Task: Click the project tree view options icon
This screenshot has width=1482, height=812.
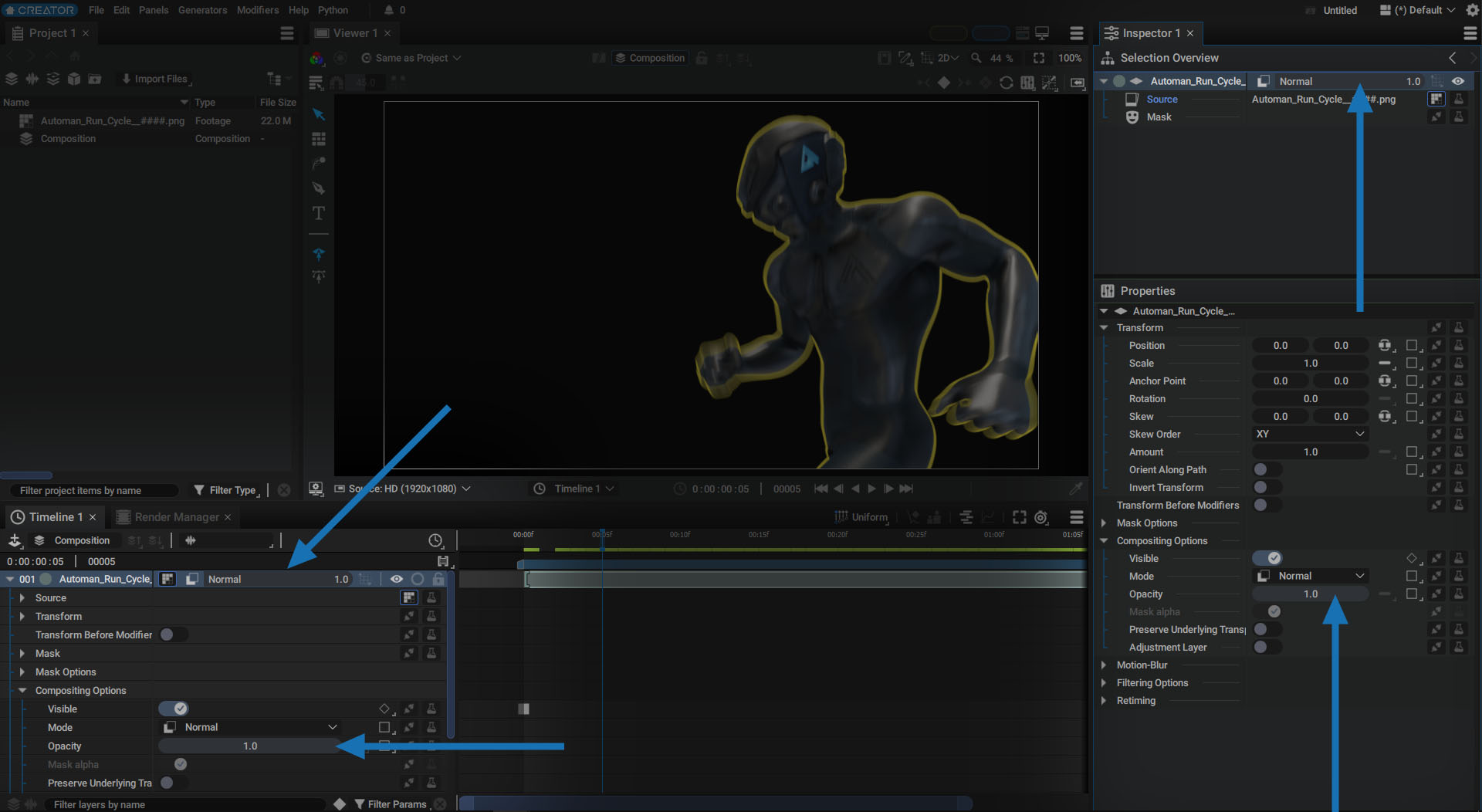Action: [275, 79]
